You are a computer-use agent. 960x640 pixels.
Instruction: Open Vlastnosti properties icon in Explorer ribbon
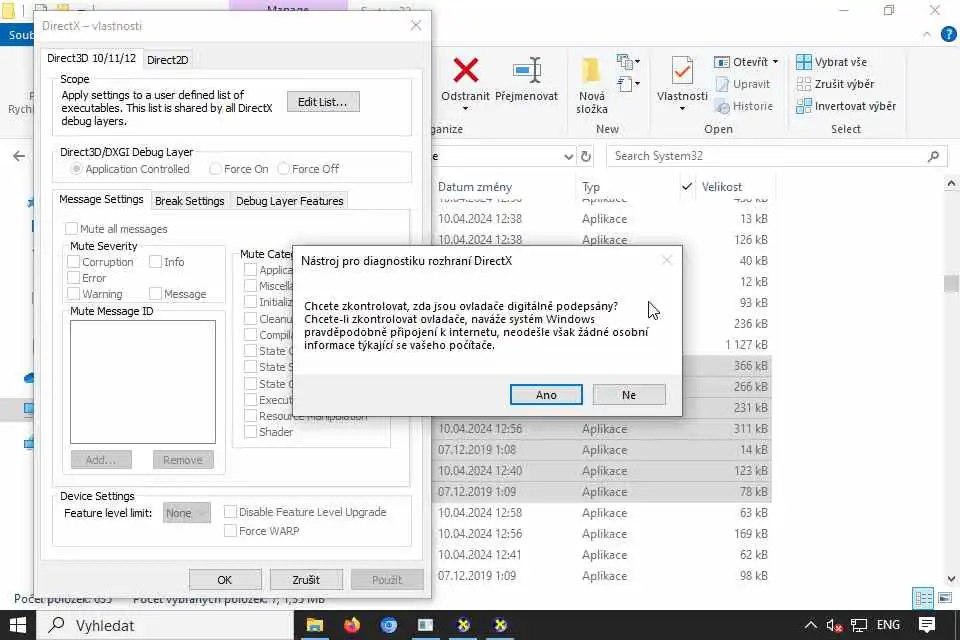click(x=682, y=70)
